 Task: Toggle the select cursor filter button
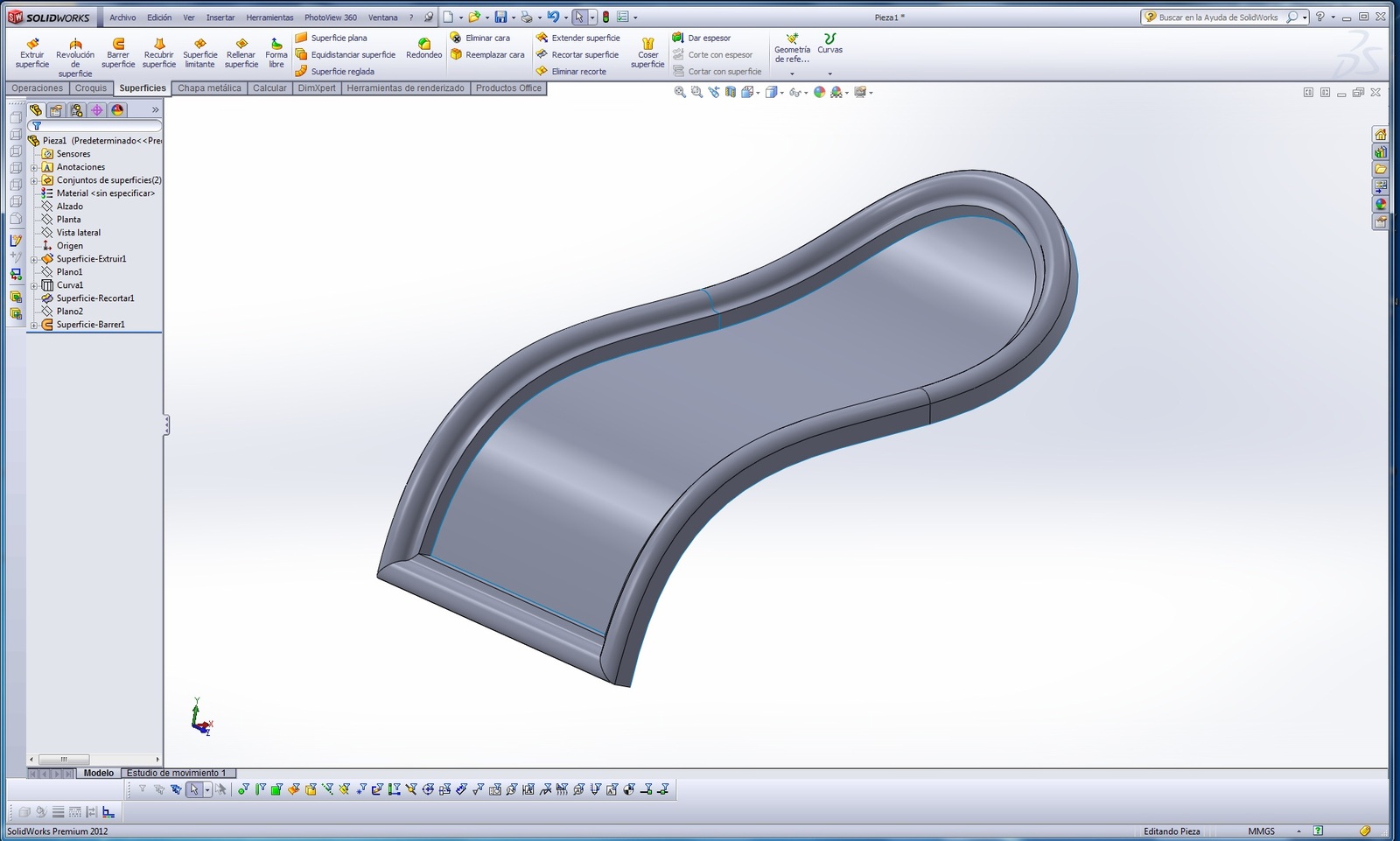194,789
